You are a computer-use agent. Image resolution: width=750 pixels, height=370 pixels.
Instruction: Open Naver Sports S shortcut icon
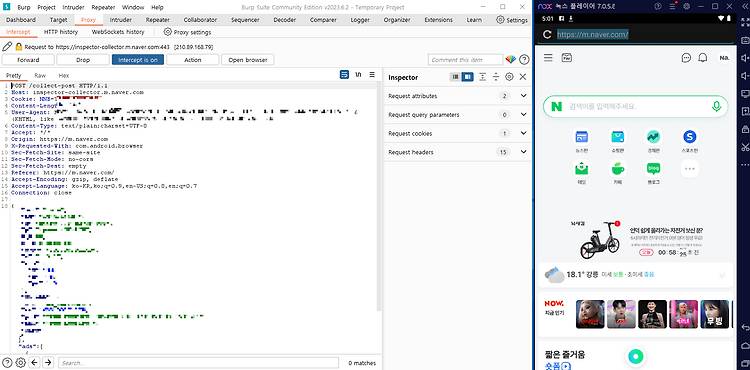point(689,137)
